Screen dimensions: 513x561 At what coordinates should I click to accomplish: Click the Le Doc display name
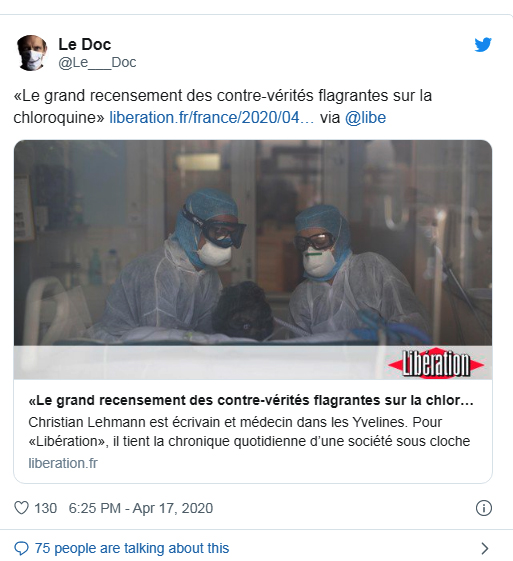(x=85, y=44)
